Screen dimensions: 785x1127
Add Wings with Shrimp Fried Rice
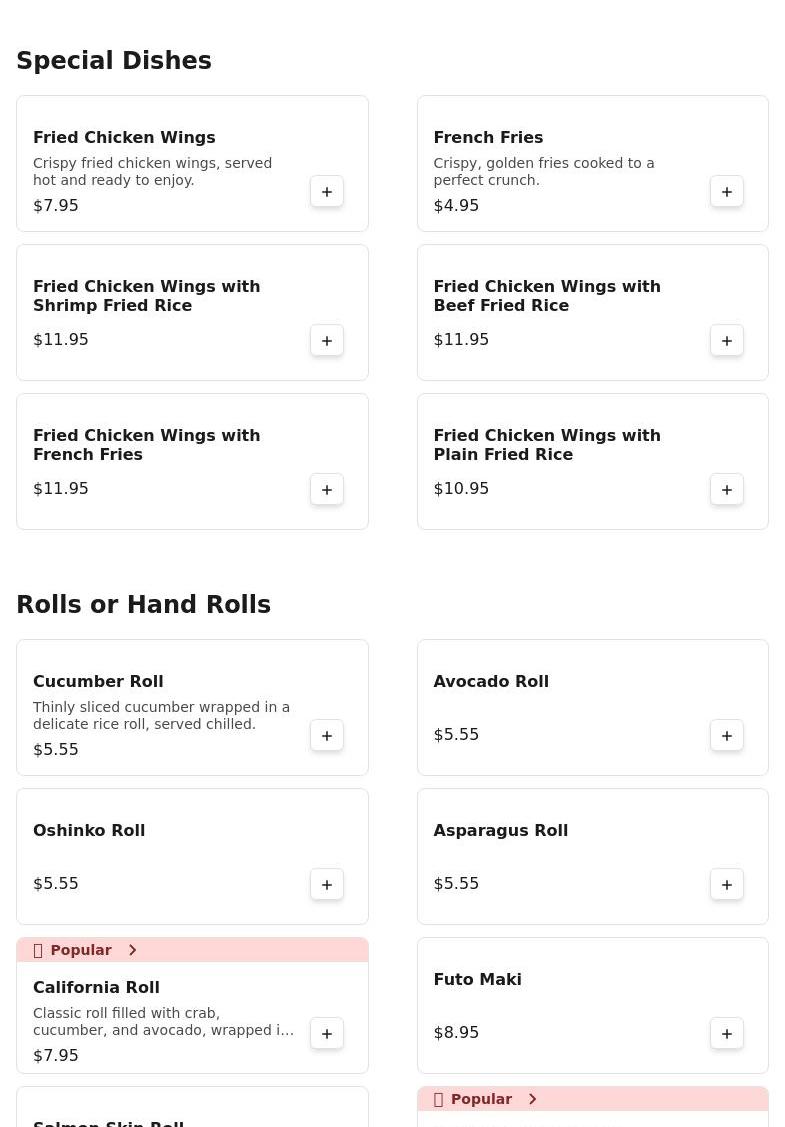327,341
